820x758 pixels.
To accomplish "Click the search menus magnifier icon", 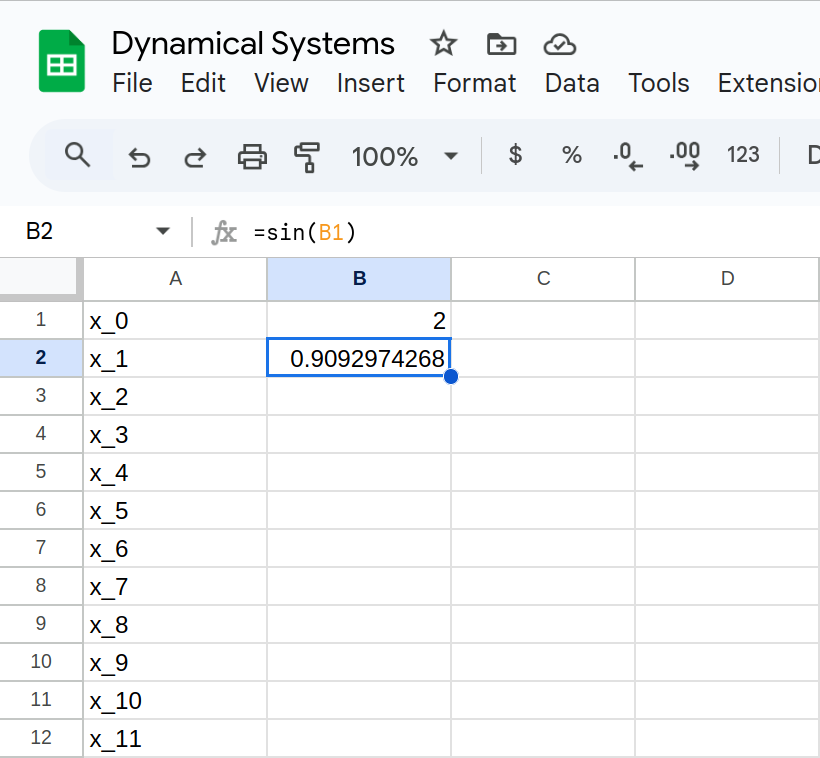I will tap(77, 155).
